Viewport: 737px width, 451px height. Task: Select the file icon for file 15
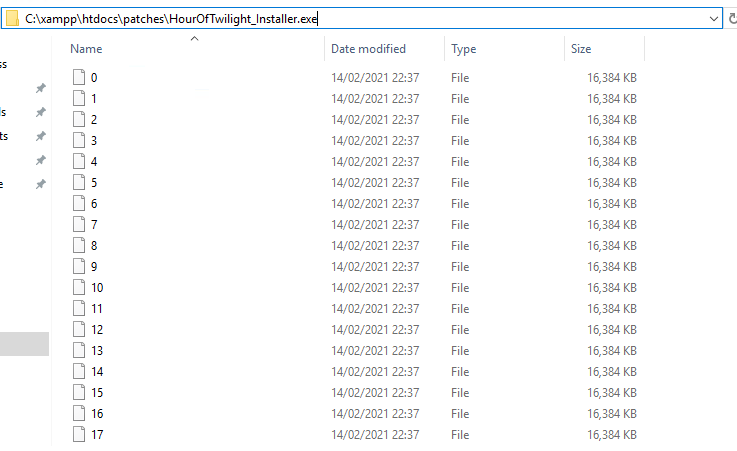[x=79, y=392]
